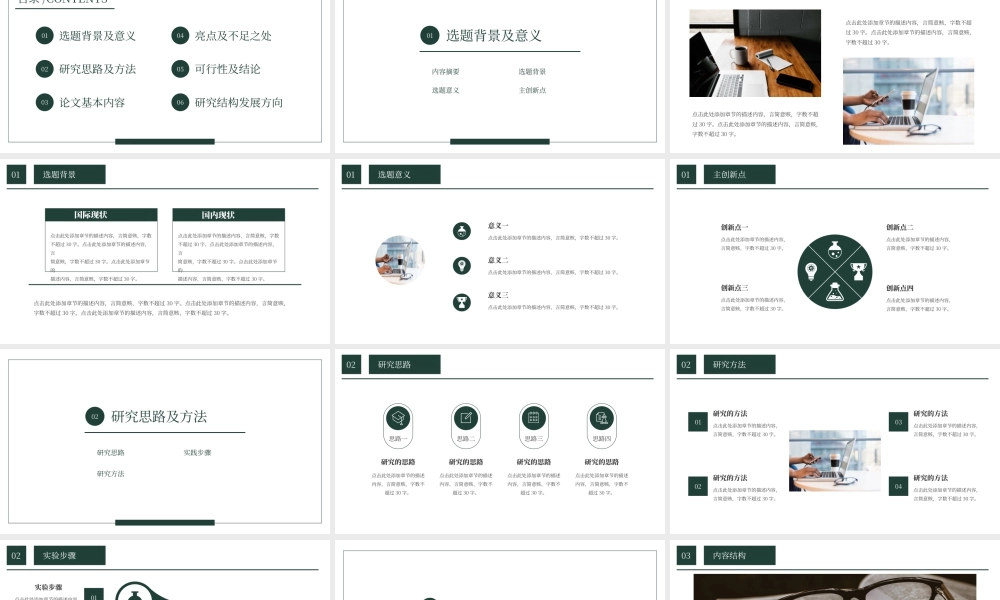The image size is (1000, 600).
Task: Select the graduation cap icon above 思路一
Action: click(x=398, y=418)
